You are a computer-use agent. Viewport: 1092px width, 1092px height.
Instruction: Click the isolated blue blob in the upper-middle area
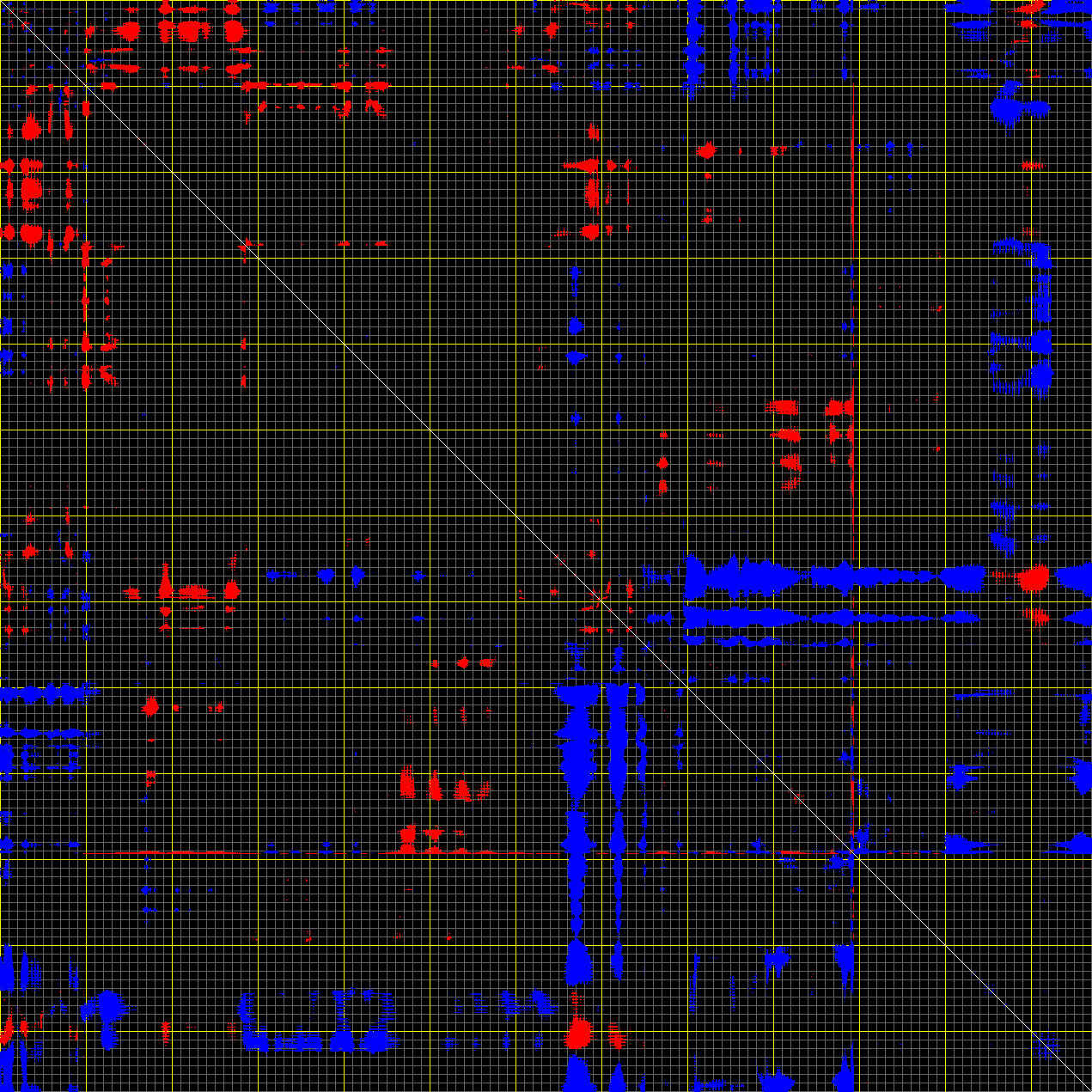576,326
